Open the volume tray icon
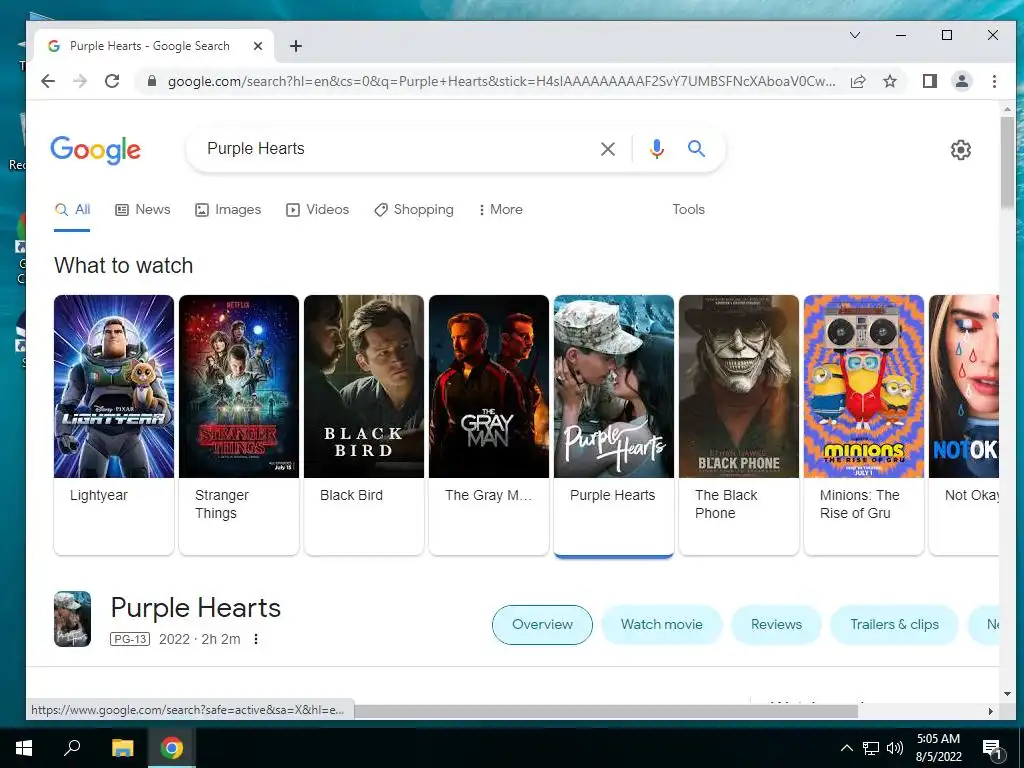The height and width of the screenshot is (768, 1024). click(895, 748)
